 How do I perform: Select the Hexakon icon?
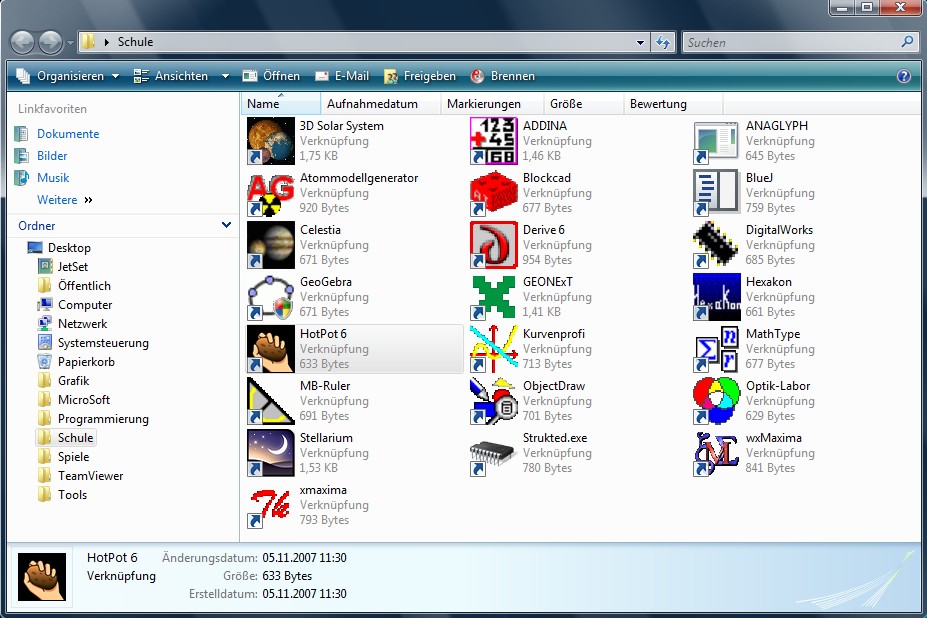tap(717, 297)
